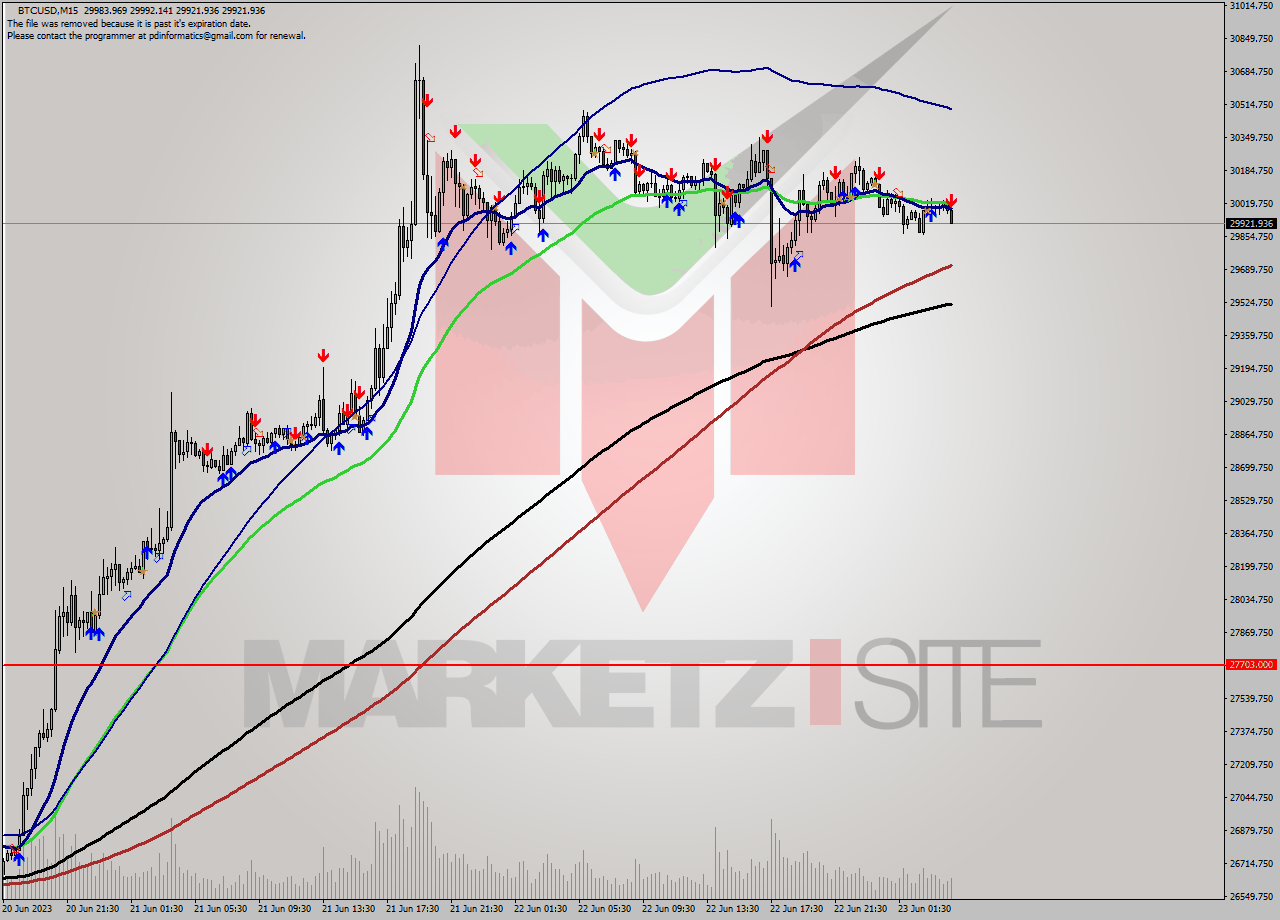Click the 27374.750 price axis label

[1251, 731]
